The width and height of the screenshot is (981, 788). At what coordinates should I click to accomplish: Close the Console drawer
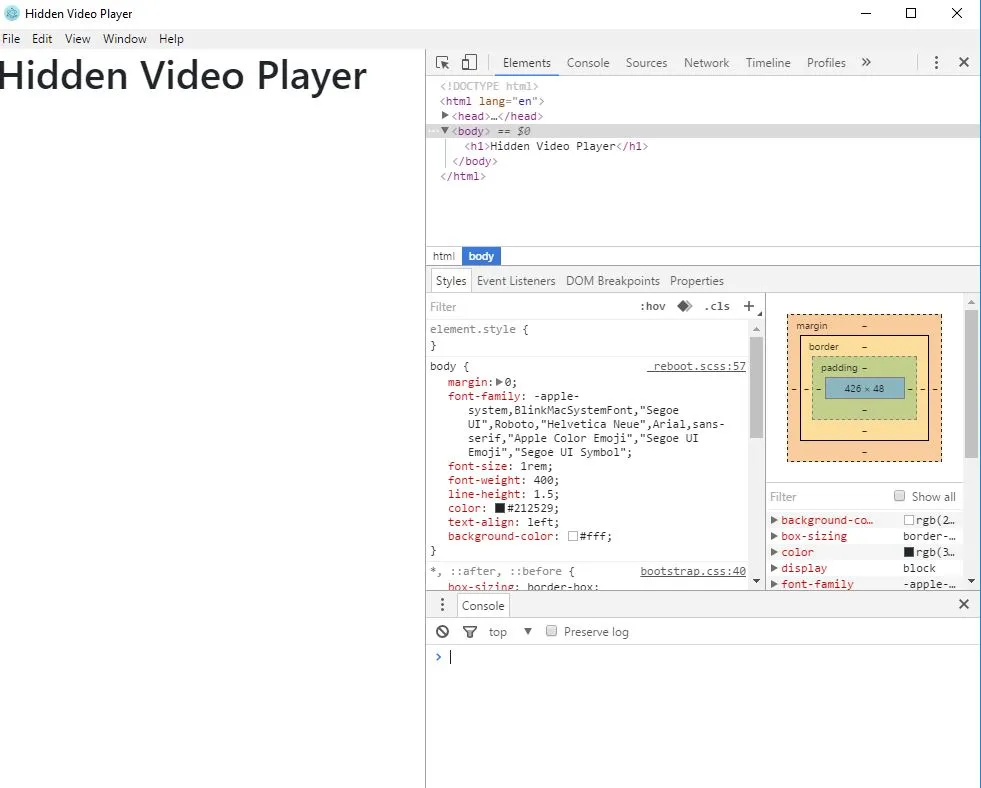click(963, 604)
